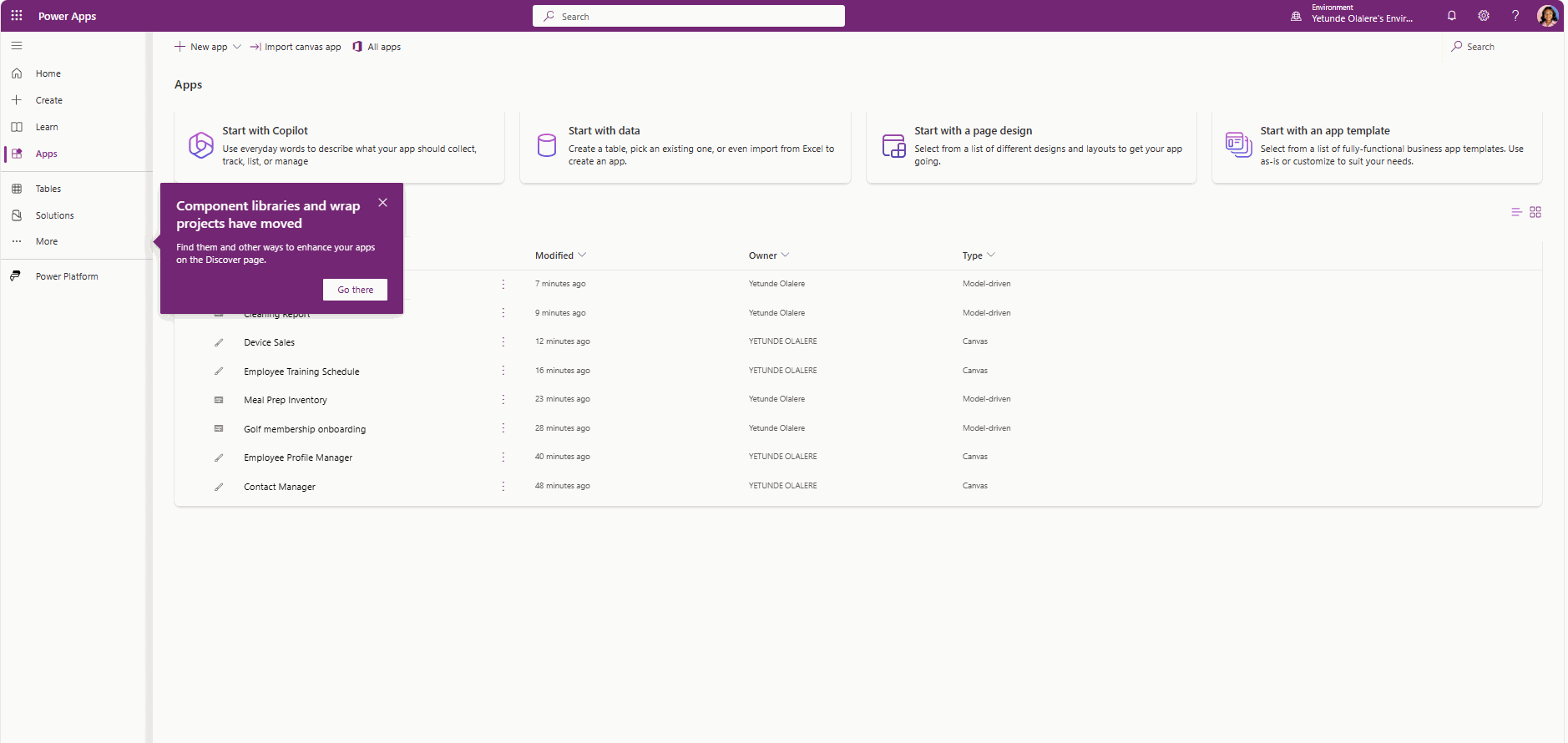
Task: Expand the New app dropdown
Action: point(237,47)
